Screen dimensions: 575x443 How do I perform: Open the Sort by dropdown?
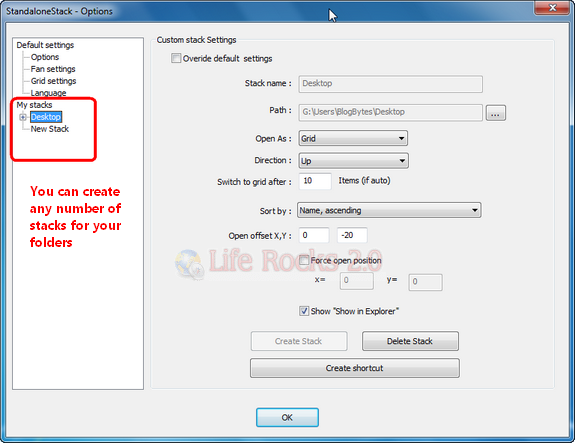pyautogui.click(x=389, y=210)
